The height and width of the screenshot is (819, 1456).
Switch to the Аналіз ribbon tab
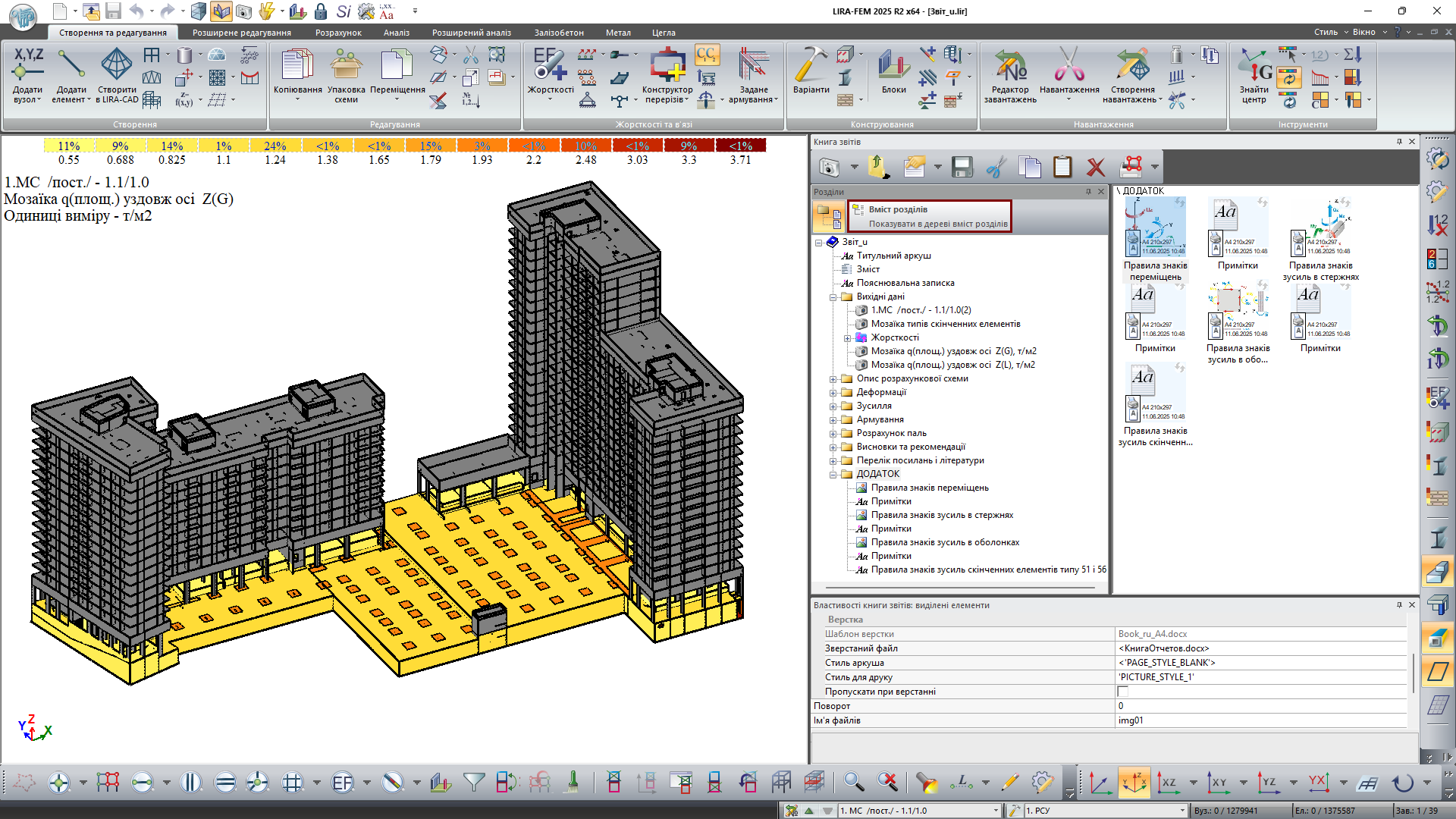click(x=396, y=33)
